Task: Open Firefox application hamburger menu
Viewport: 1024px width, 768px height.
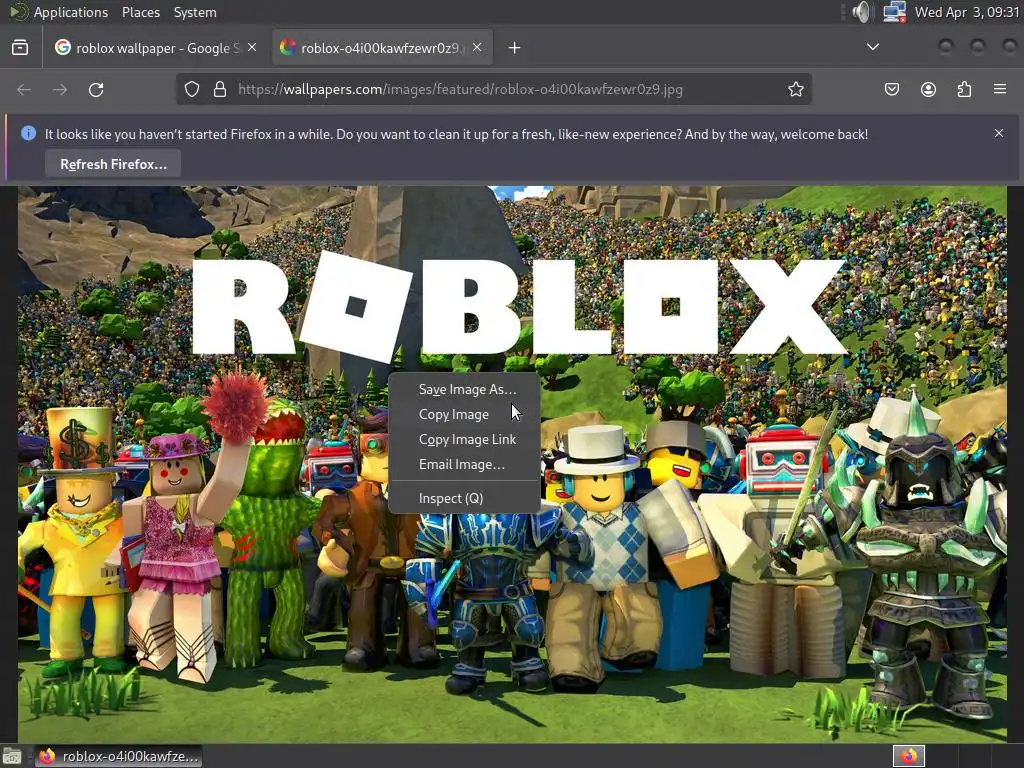Action: pyautogui.click(x=1000, y=89)
